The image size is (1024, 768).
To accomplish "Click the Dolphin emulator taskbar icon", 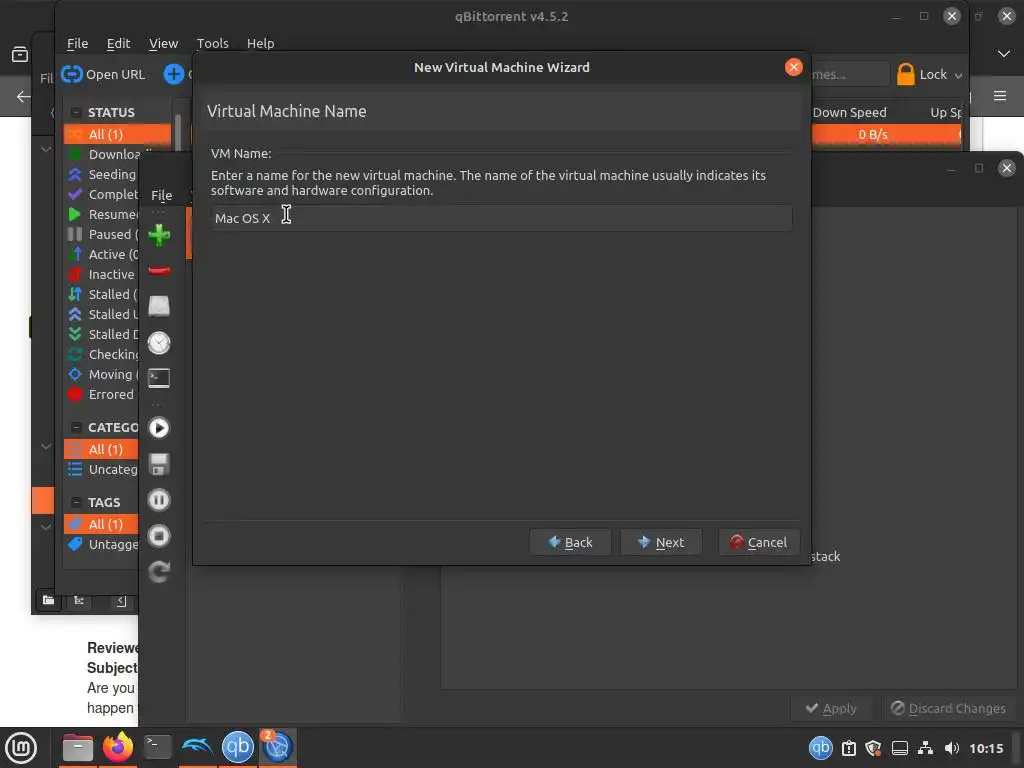I will click(x=197, y=747).
